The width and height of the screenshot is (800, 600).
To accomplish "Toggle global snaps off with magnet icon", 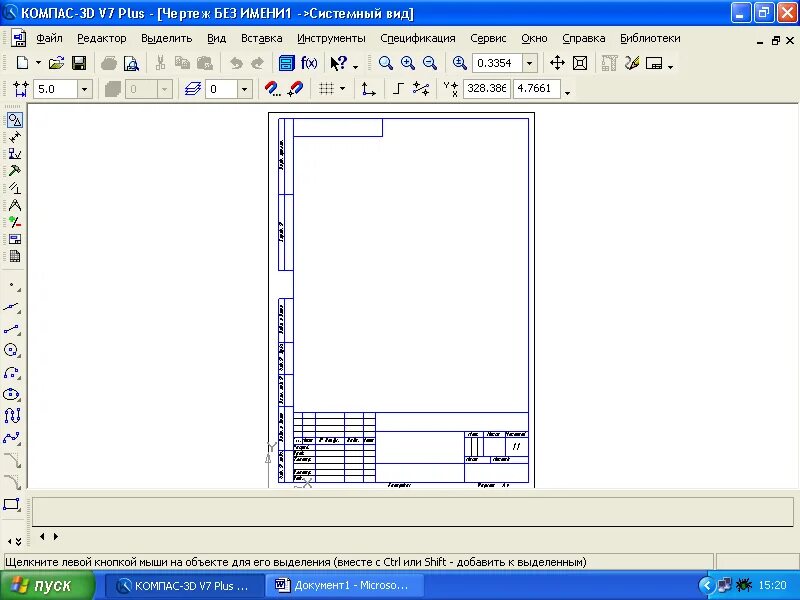I will pos(296,89).
